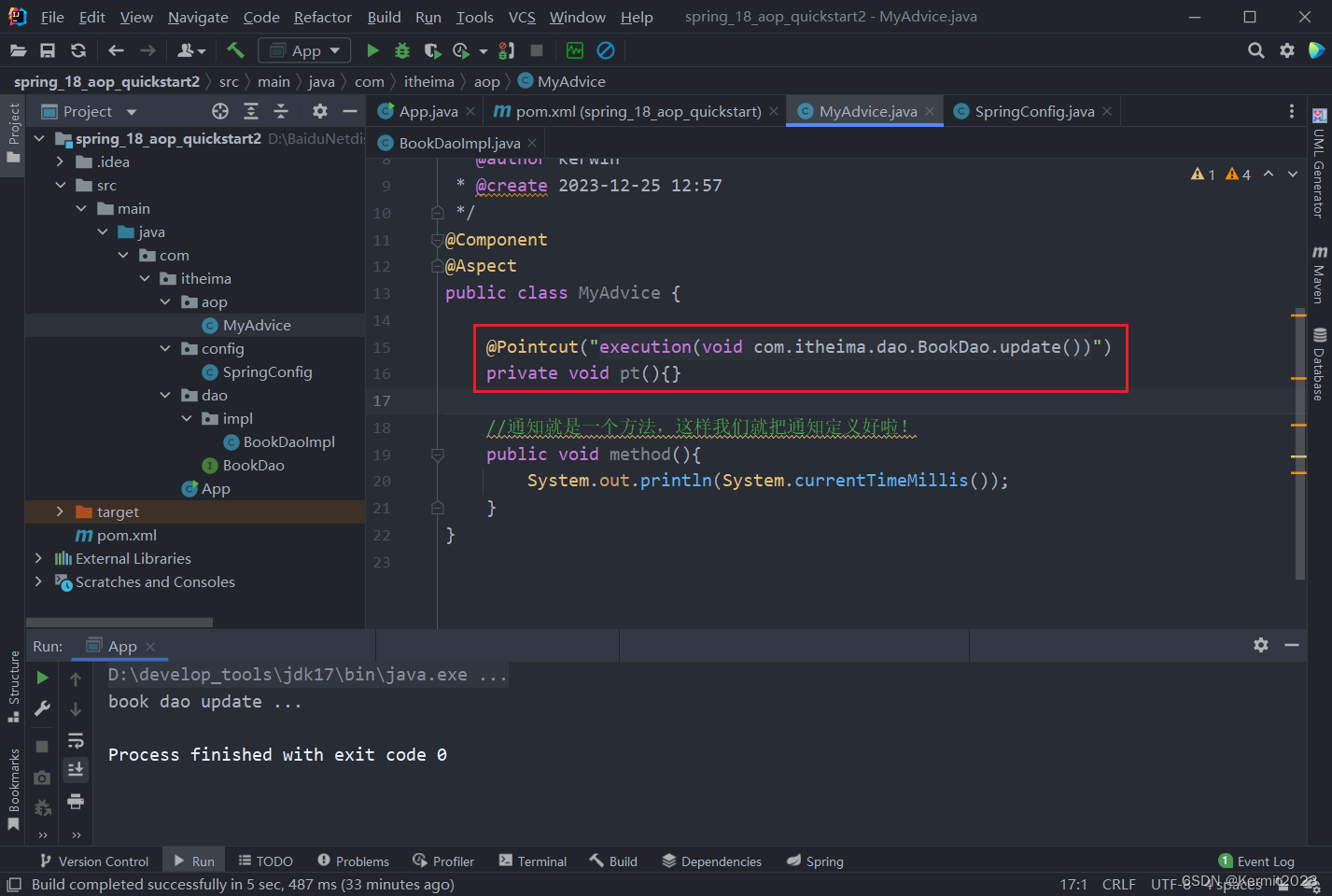This screenshot has height=896, width=1332.
Task: Click the Open file toolbar icon
Action: 18,50
